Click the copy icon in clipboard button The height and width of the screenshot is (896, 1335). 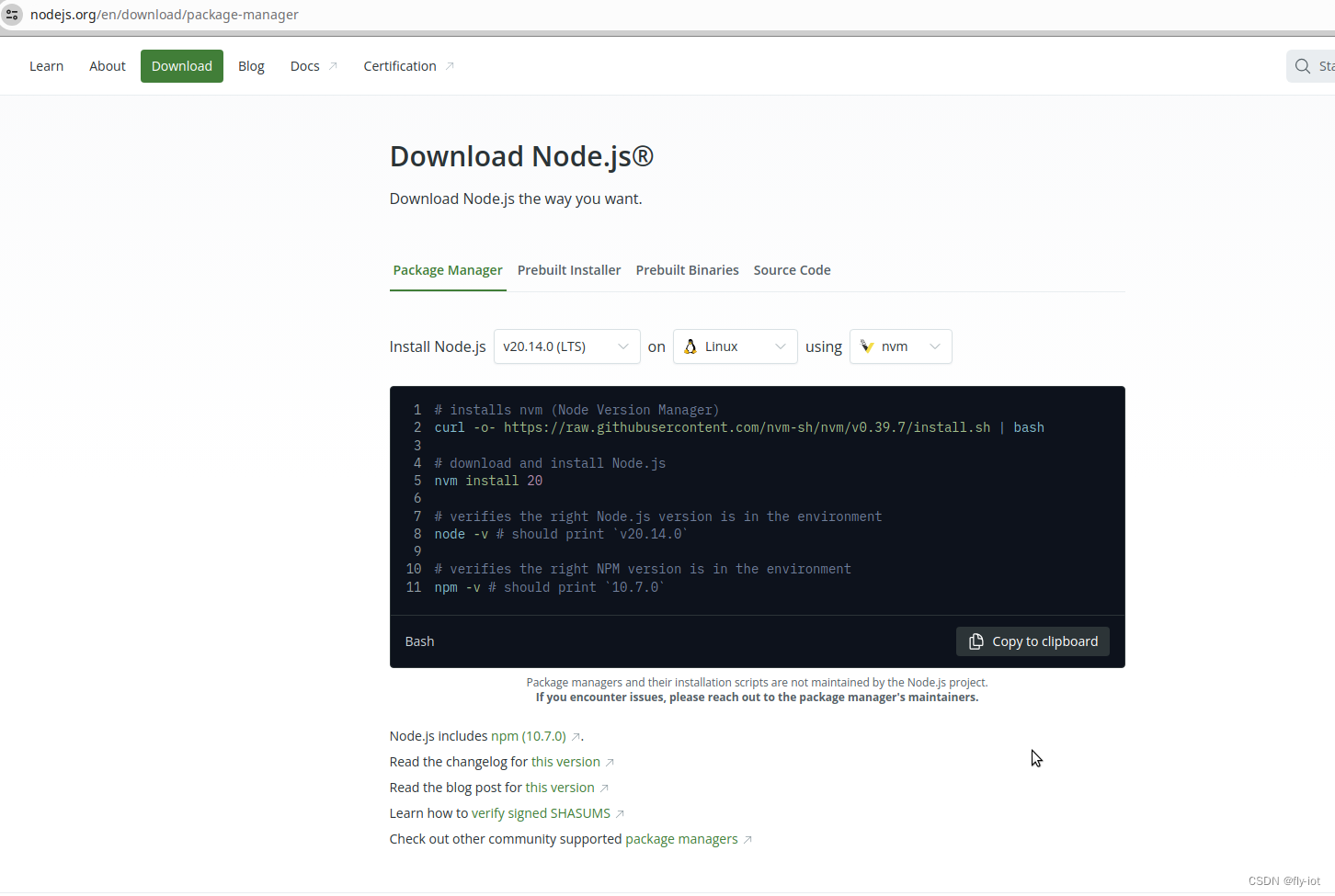point(976,641)
